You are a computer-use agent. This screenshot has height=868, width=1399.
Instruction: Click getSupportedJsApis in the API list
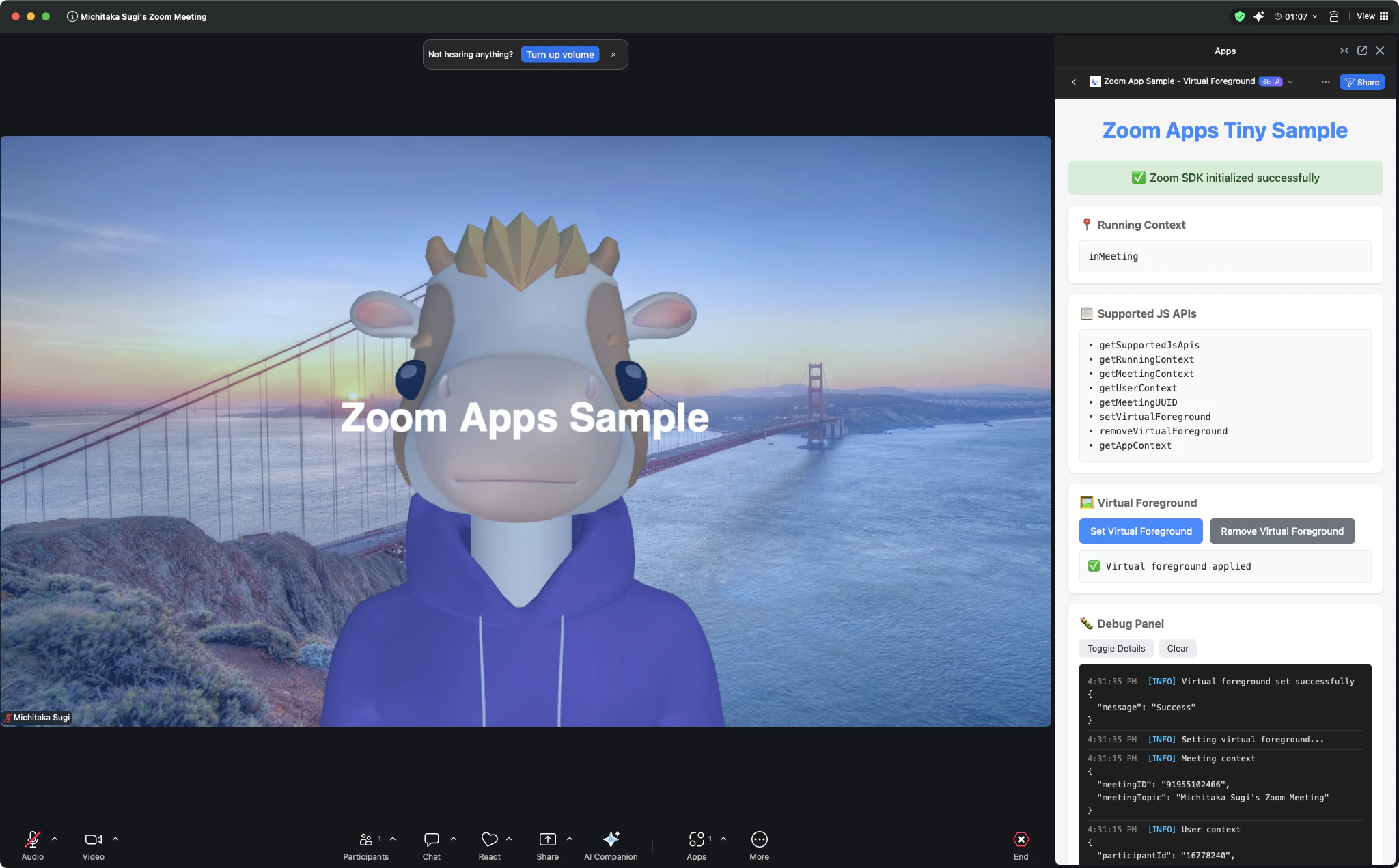[1149, 345]
